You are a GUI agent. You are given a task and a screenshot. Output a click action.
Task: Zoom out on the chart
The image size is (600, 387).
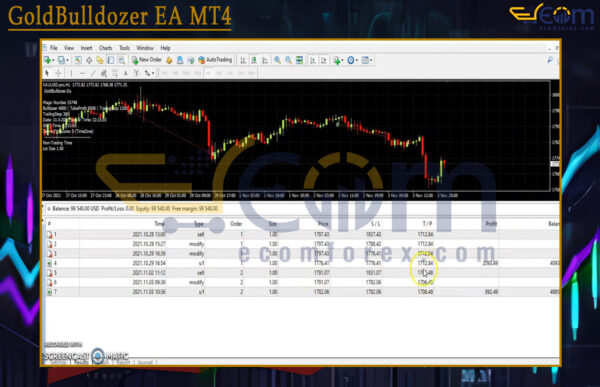coord(288,60)
